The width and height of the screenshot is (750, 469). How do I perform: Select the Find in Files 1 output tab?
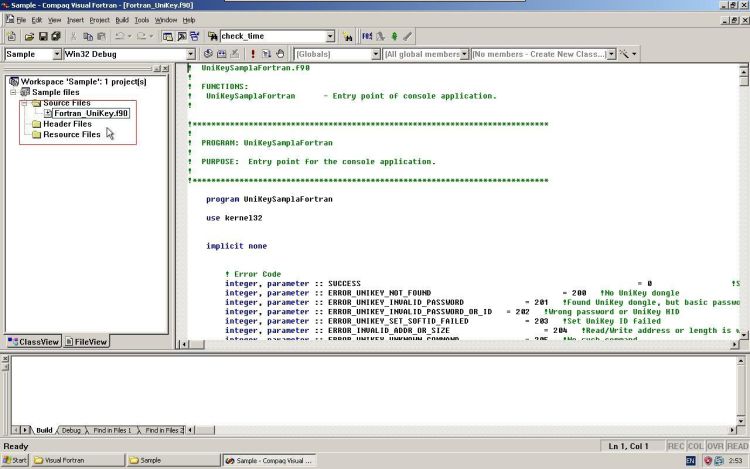[x=112, y=430]
